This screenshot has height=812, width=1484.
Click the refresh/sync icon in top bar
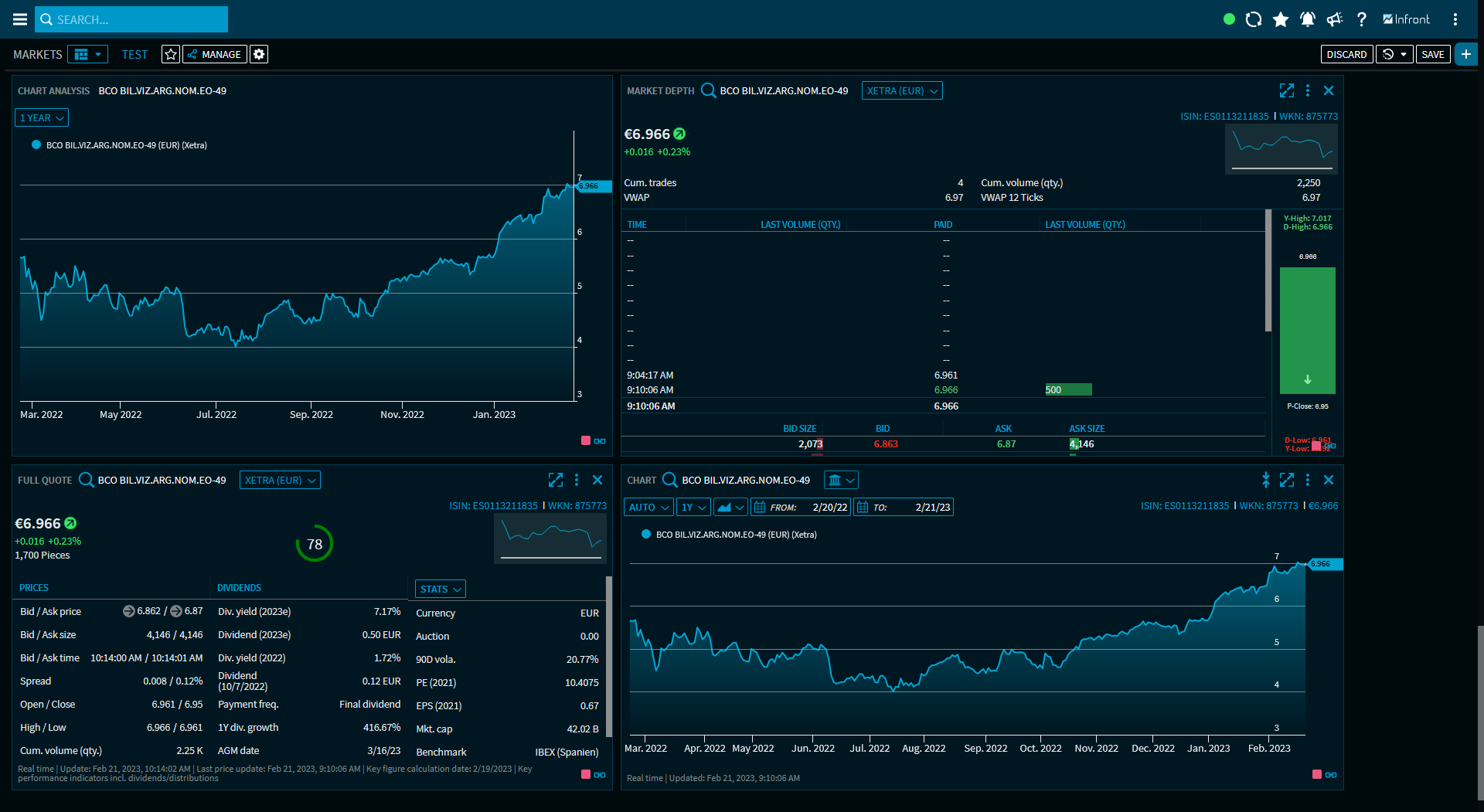1254,19
